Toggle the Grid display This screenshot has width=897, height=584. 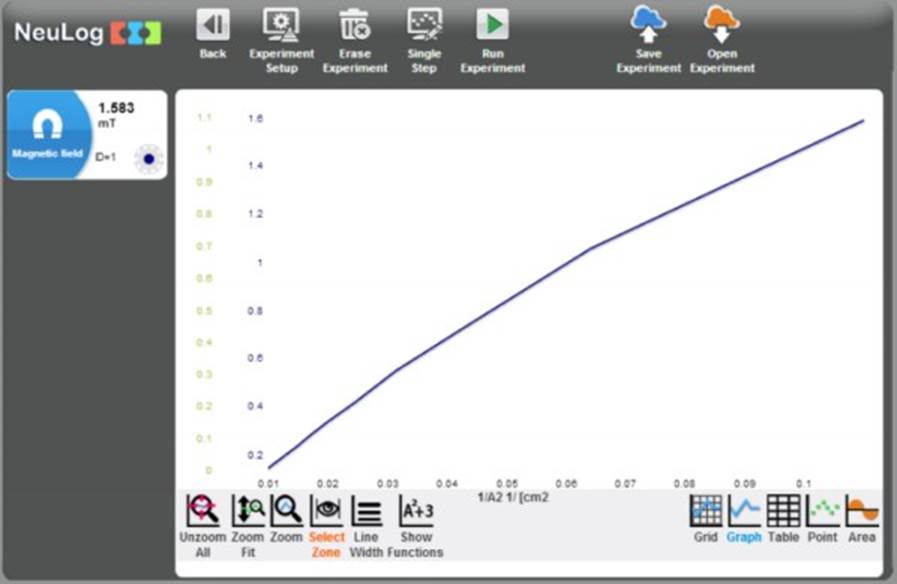706,511
